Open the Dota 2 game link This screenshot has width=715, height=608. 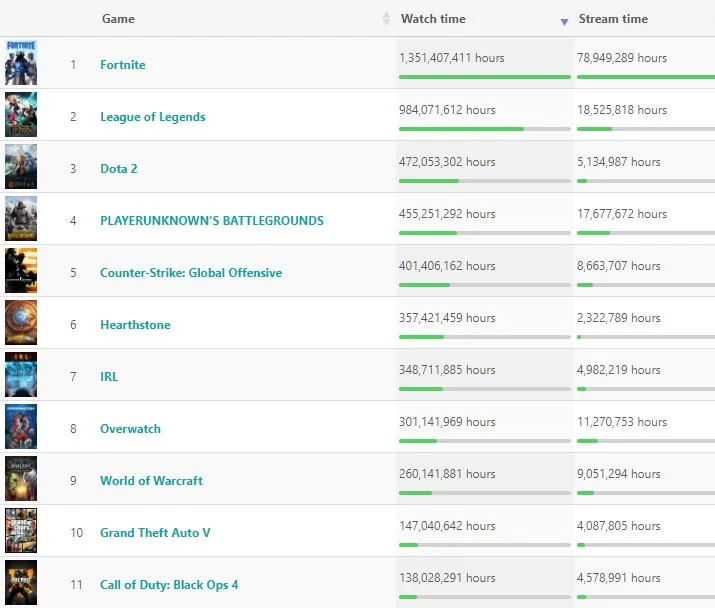point(119,169)
